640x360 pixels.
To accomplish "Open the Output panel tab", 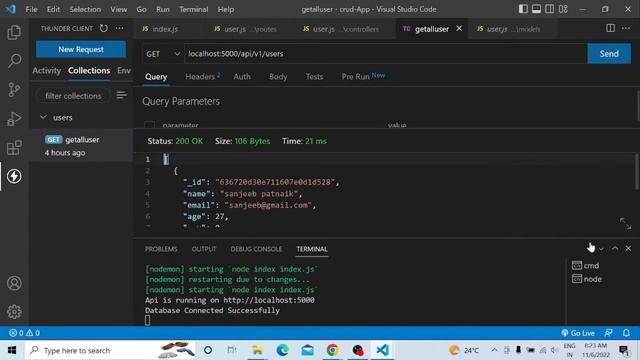I will (204, 249).
